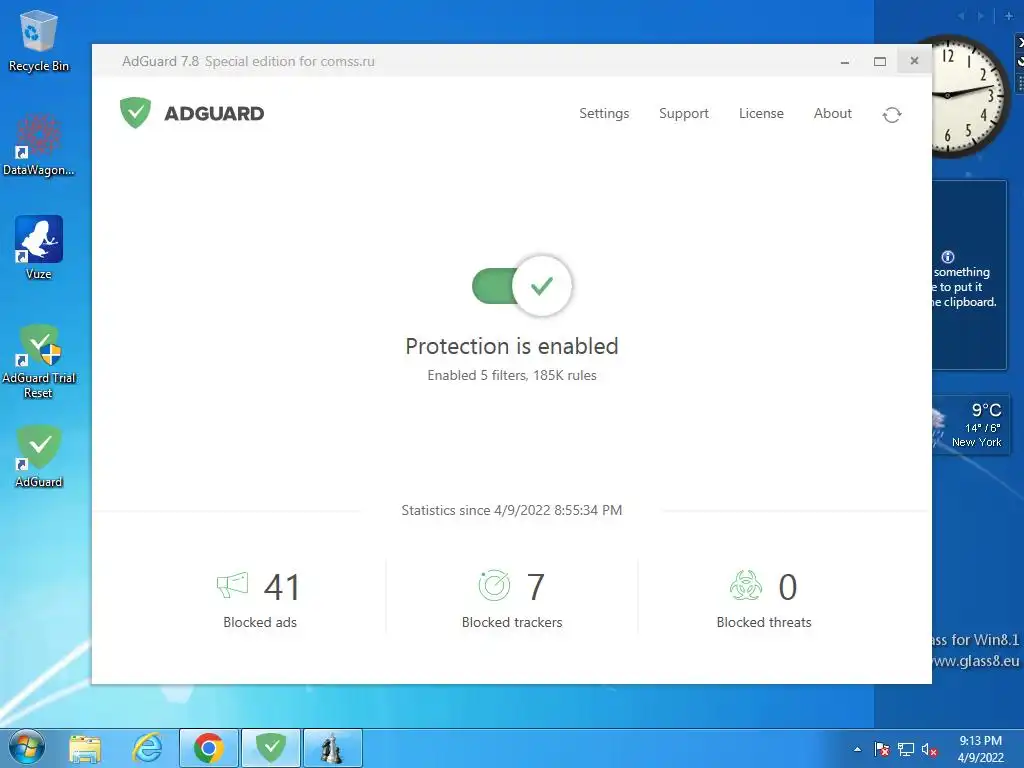1024x768 pixels.
Task: Click the 0 blocked threats count
Action: click(788, 587)
